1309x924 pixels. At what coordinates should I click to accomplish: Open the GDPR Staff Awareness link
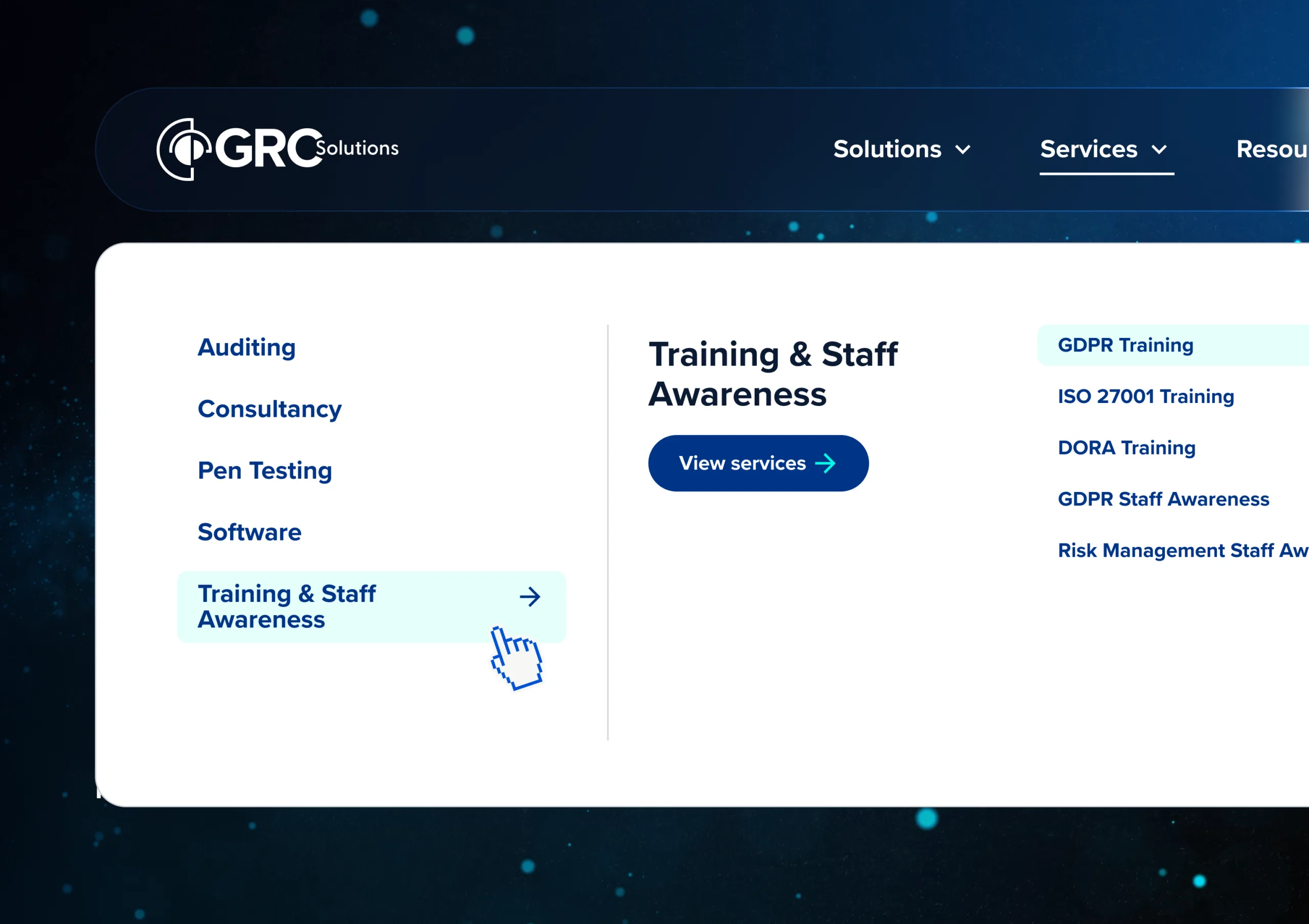[1164, 500]
